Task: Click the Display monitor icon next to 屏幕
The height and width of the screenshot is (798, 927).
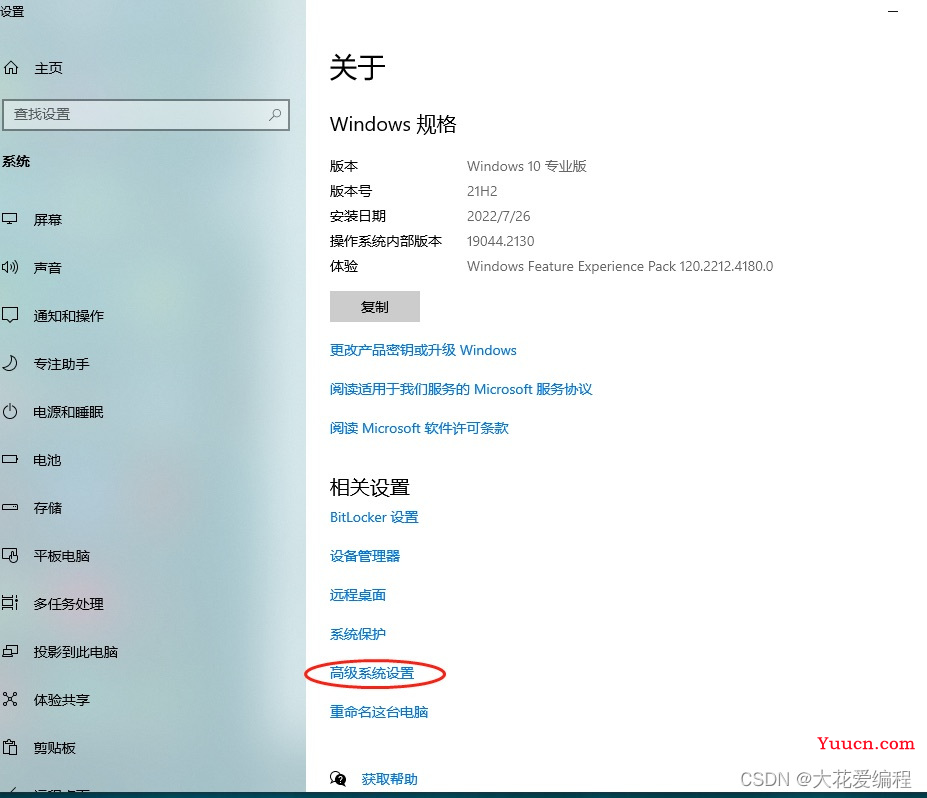Action: (x=10, y=219)
